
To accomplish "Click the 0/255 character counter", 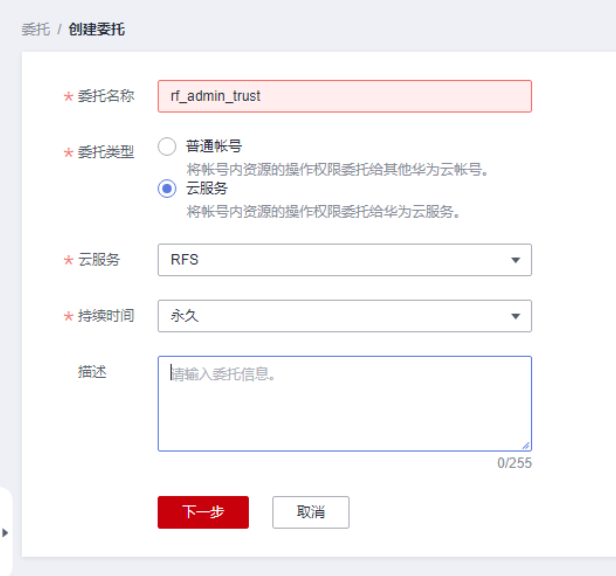I will coord(515,463).
